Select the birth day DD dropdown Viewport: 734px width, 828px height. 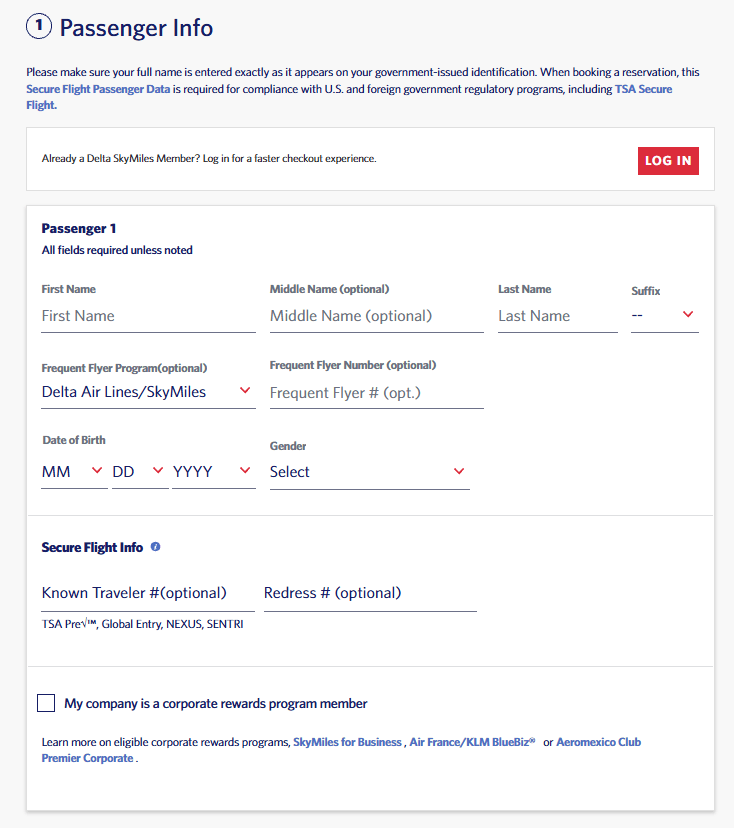coord(139,471)
